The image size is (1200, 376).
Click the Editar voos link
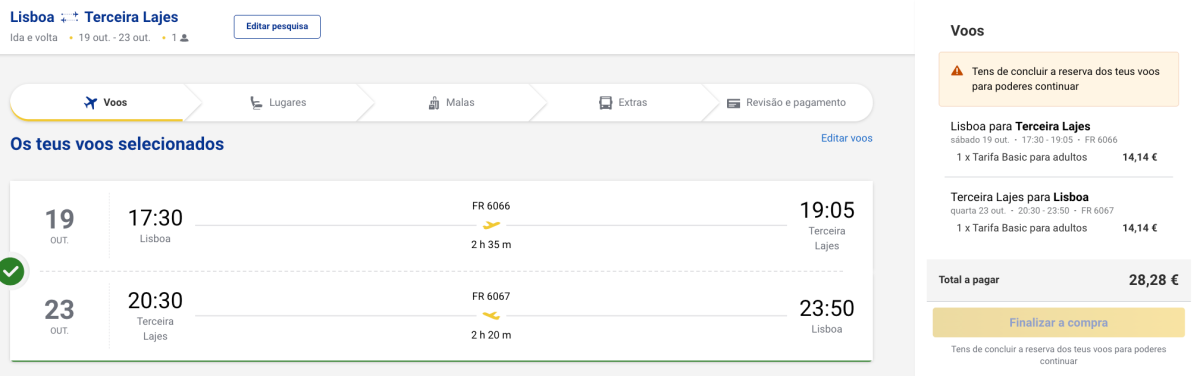click(846, 138)
